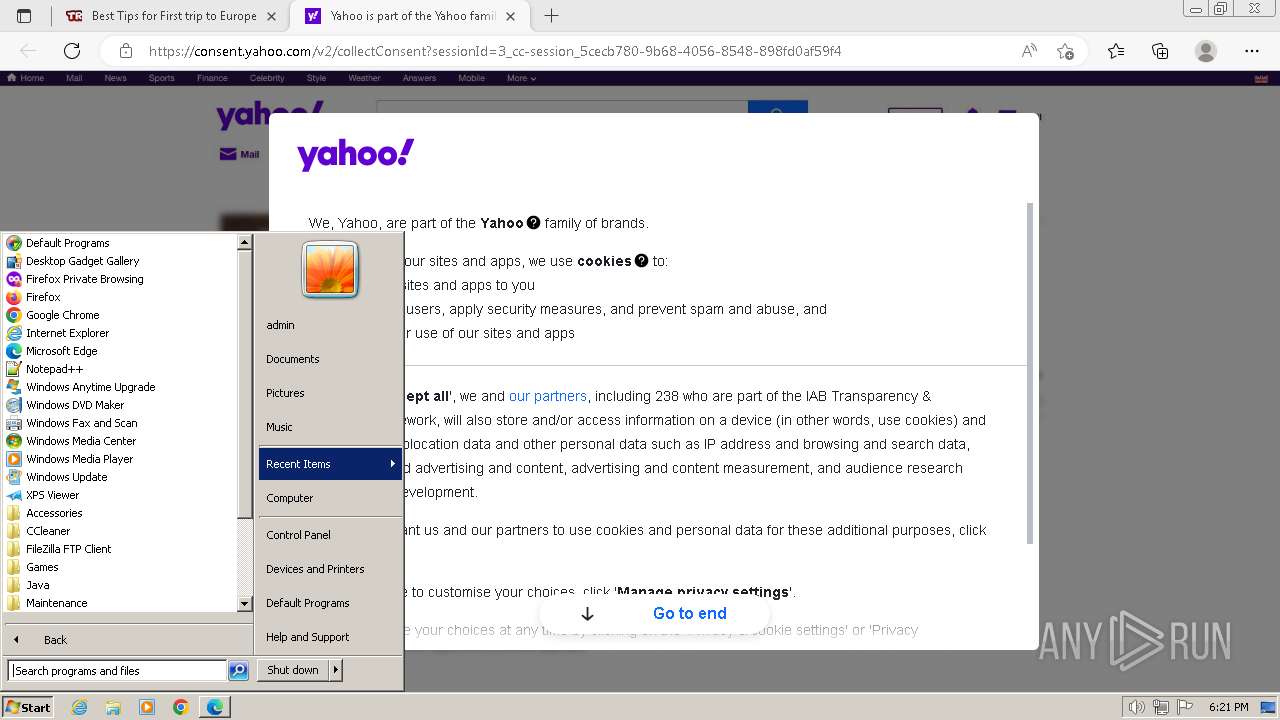Image resolution: width=1280 pixels, height=720 pixels.
Task: Open Chrome from the taskbar
Action: [180, 707]
